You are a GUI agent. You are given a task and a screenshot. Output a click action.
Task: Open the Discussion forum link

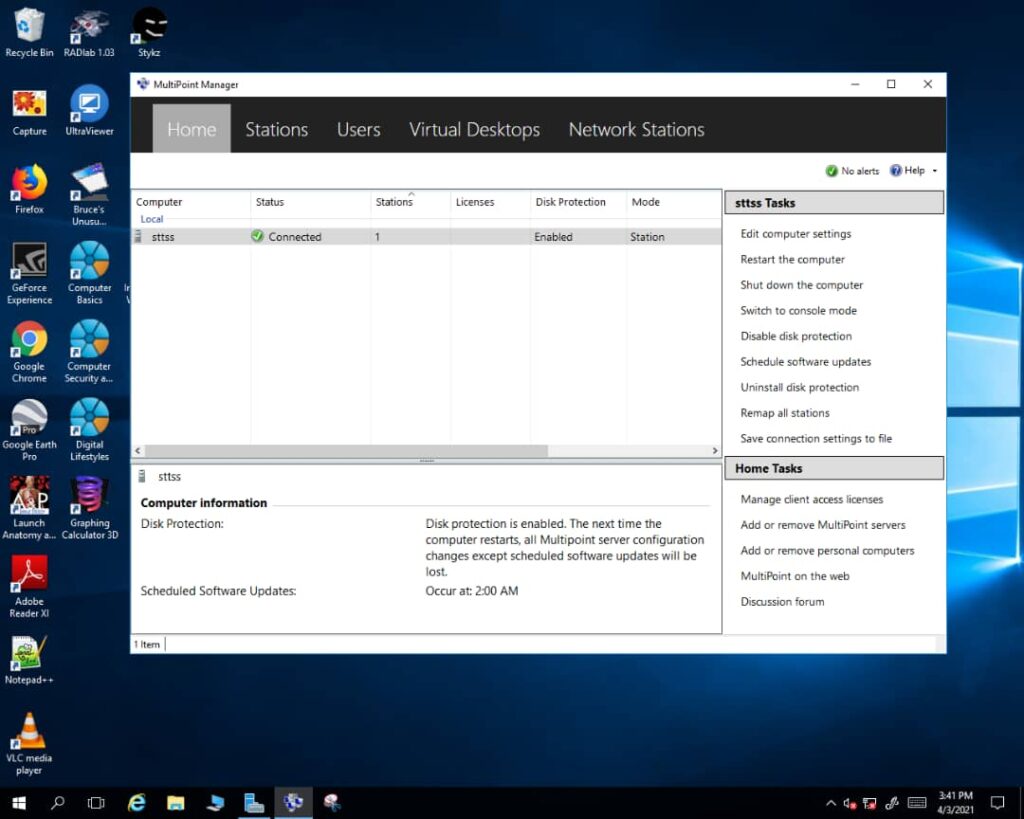pyautogui.click(x=782, y=602)
